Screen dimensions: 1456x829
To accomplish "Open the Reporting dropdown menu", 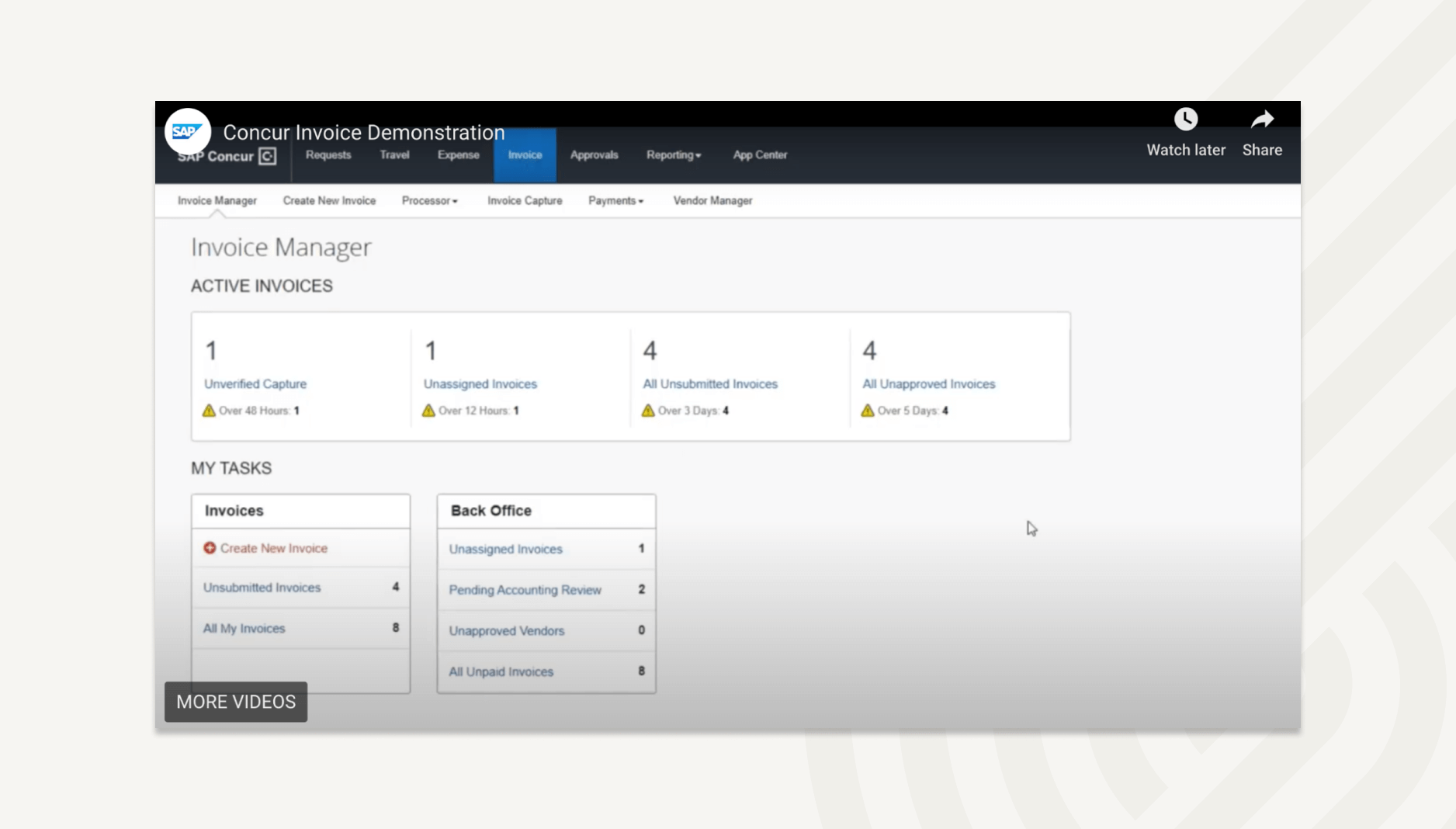I will click(674, 155).
